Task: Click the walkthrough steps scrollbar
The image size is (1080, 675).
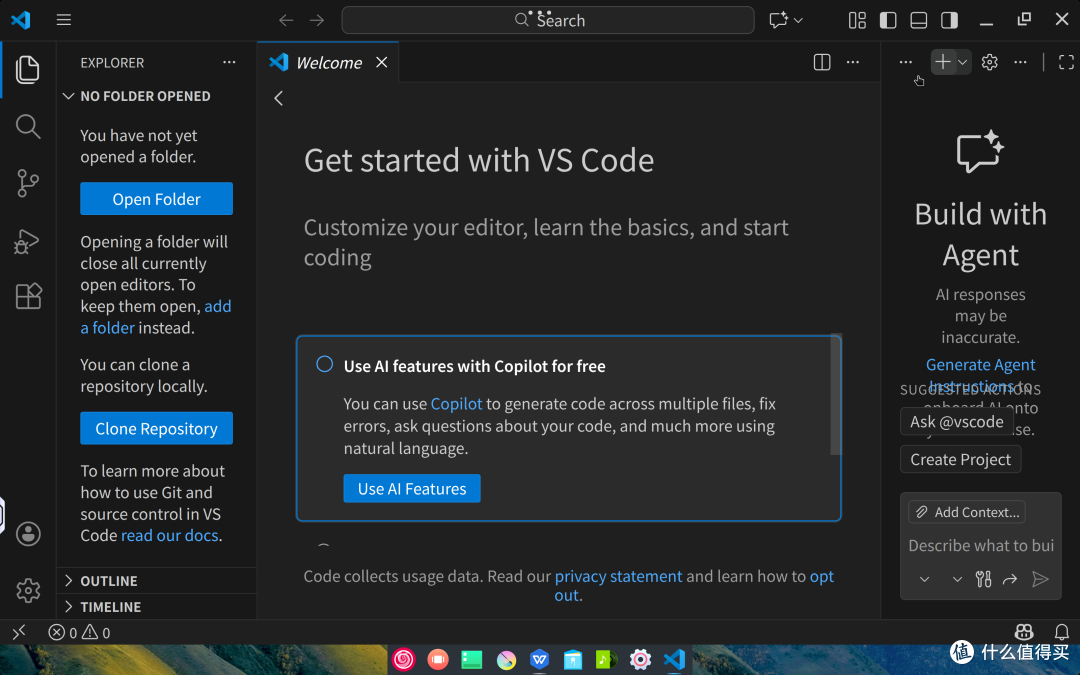Action: (x=835, y=395)
